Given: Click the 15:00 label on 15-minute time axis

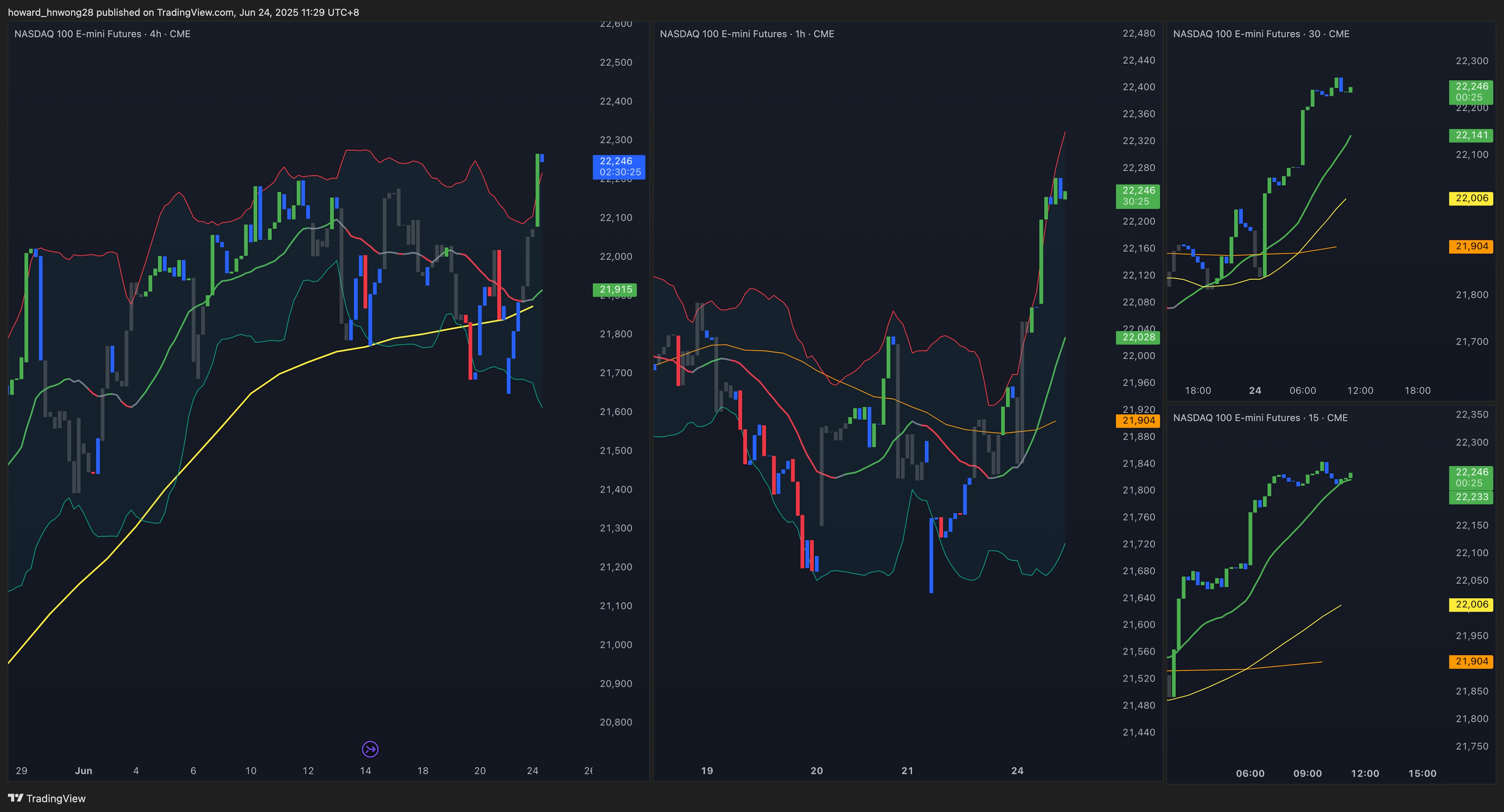Looking at the screenshot, I should pos(1422,774).
